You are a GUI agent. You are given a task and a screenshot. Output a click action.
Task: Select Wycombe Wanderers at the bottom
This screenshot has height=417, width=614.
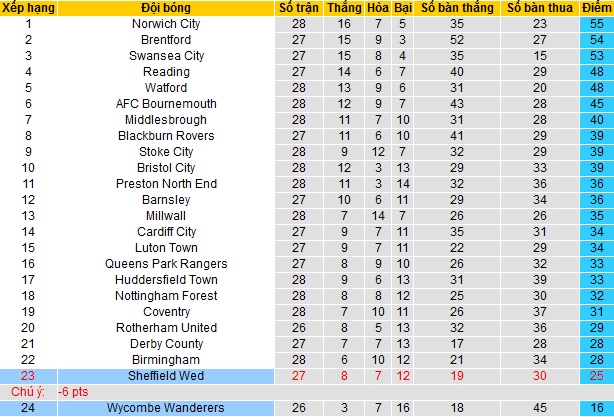point(165,408)
